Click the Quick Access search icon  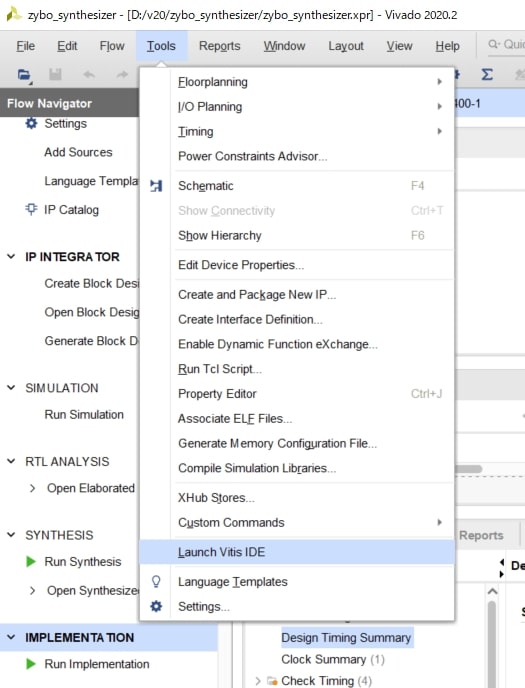(x=494, y=44)
